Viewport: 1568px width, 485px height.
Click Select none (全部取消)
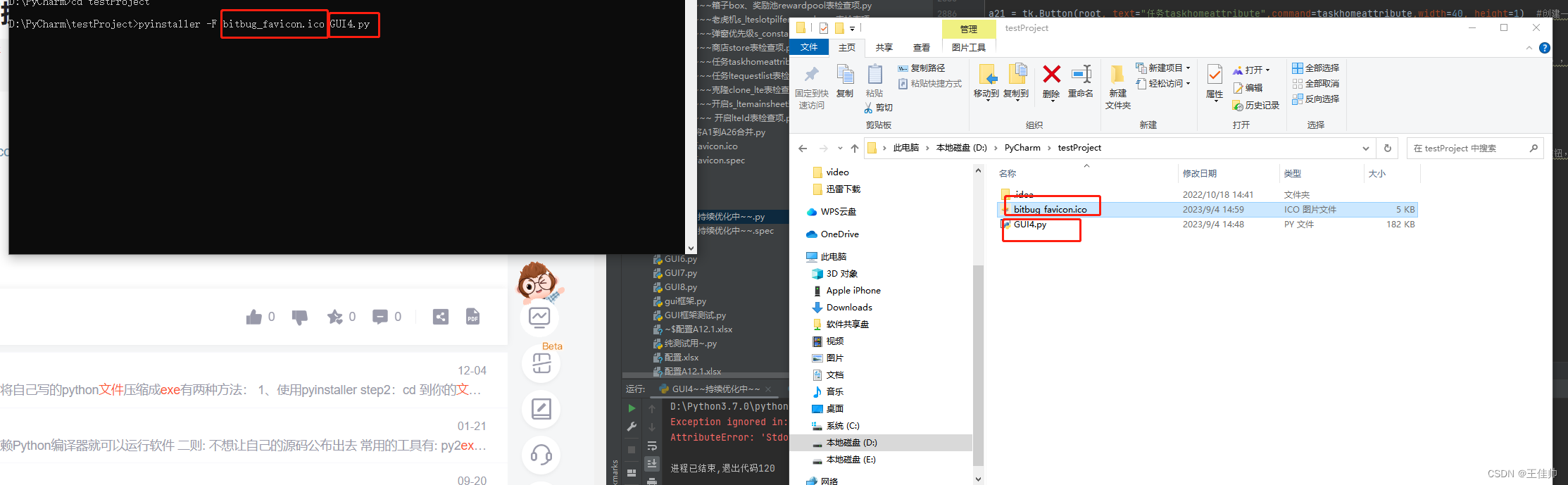1316,84
